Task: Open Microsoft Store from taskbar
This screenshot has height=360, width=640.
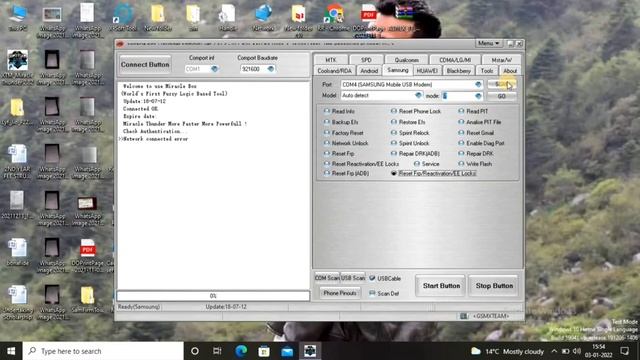Action: (264, 351)
